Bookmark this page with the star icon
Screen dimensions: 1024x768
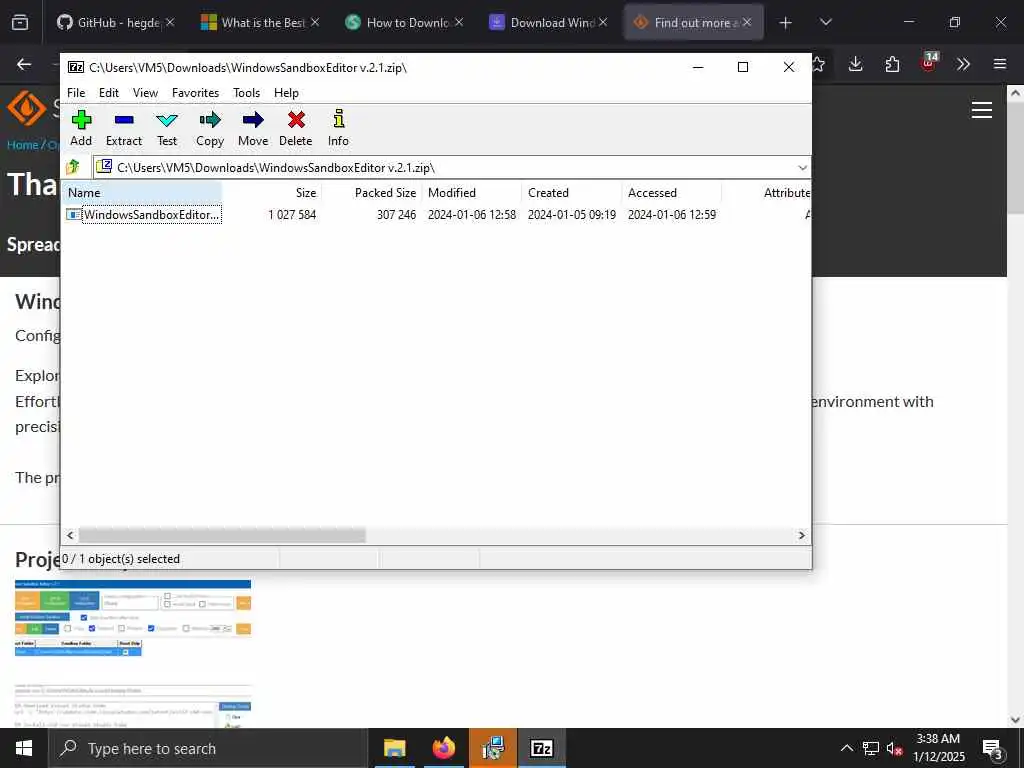(x=818, y=64)
